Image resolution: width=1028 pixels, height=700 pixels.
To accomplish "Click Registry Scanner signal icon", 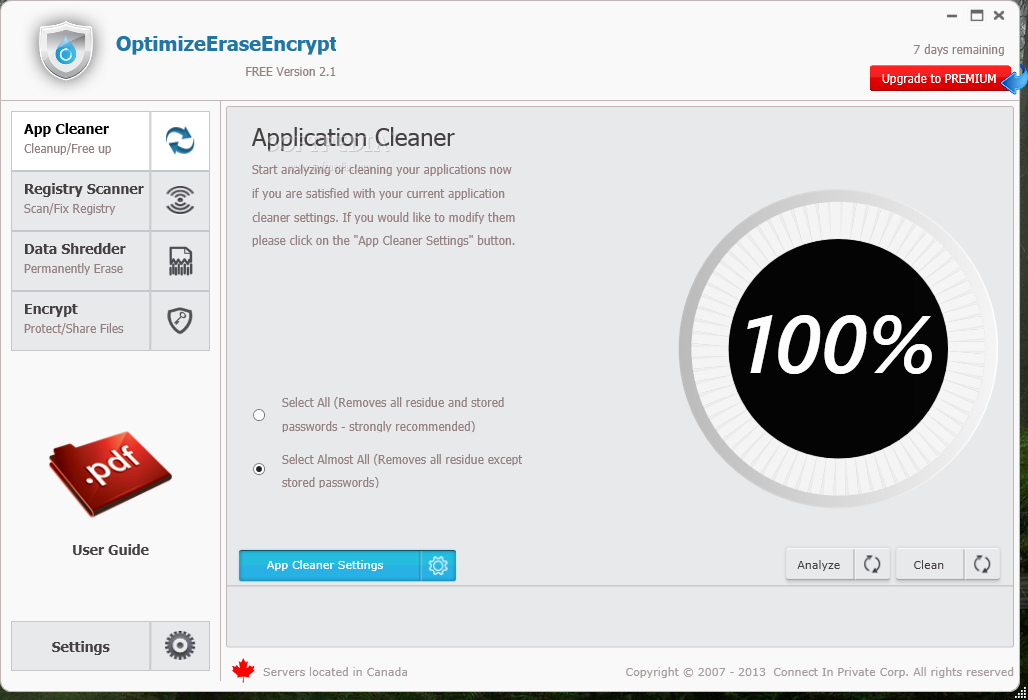I will pos(180,200).
